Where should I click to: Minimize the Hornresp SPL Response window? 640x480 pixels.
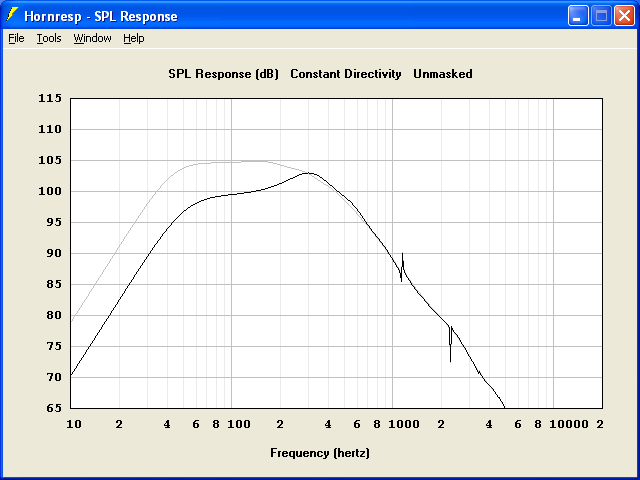click(x=578, y=16)
